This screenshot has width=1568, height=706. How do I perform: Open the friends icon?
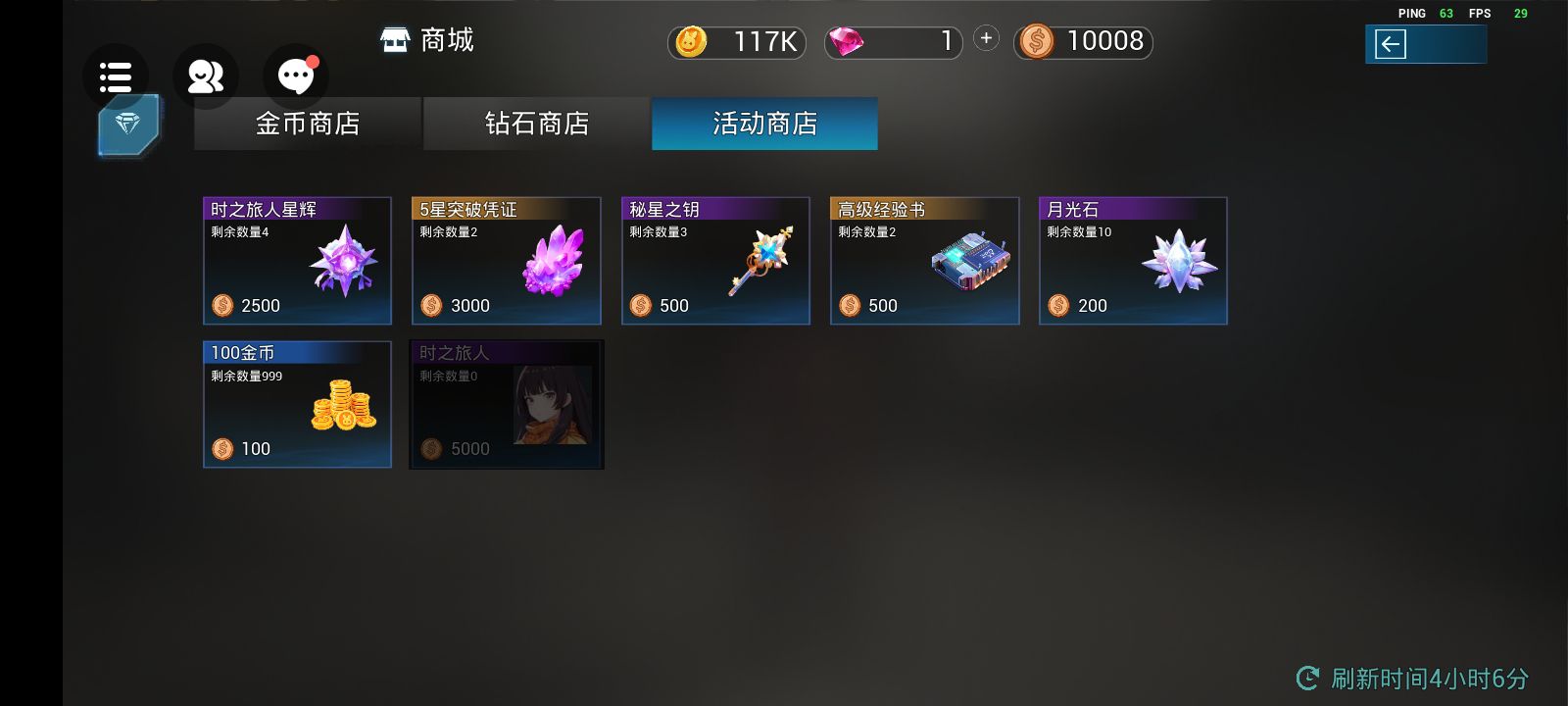pos(206,76)
